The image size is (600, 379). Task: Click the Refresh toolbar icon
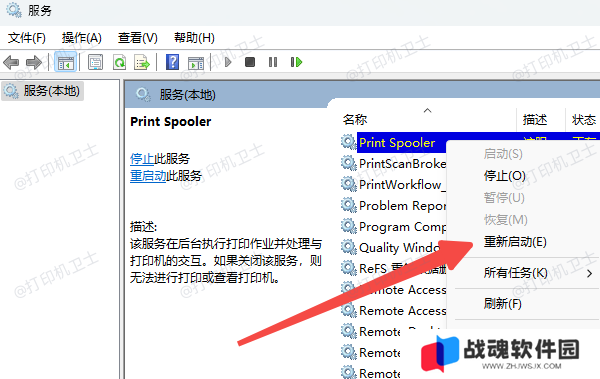pyautogui.click(x=119, y=62)
